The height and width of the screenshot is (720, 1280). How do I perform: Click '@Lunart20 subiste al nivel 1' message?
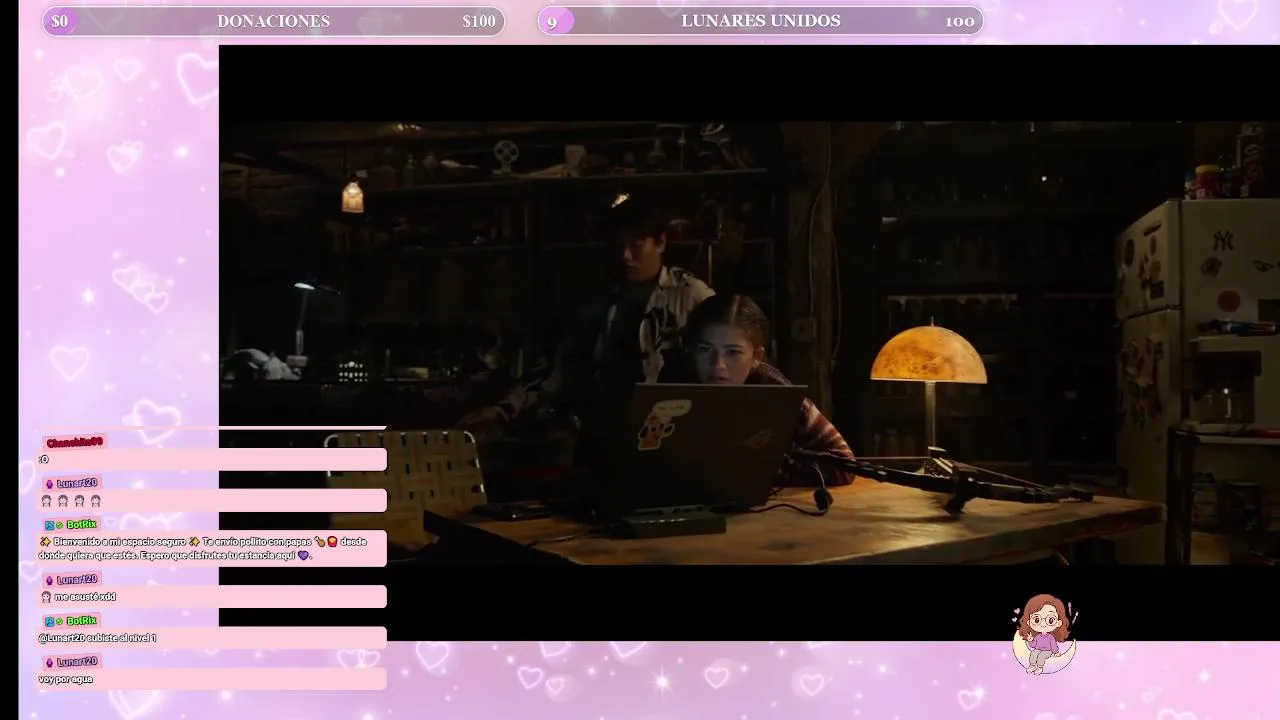[212, 638]
